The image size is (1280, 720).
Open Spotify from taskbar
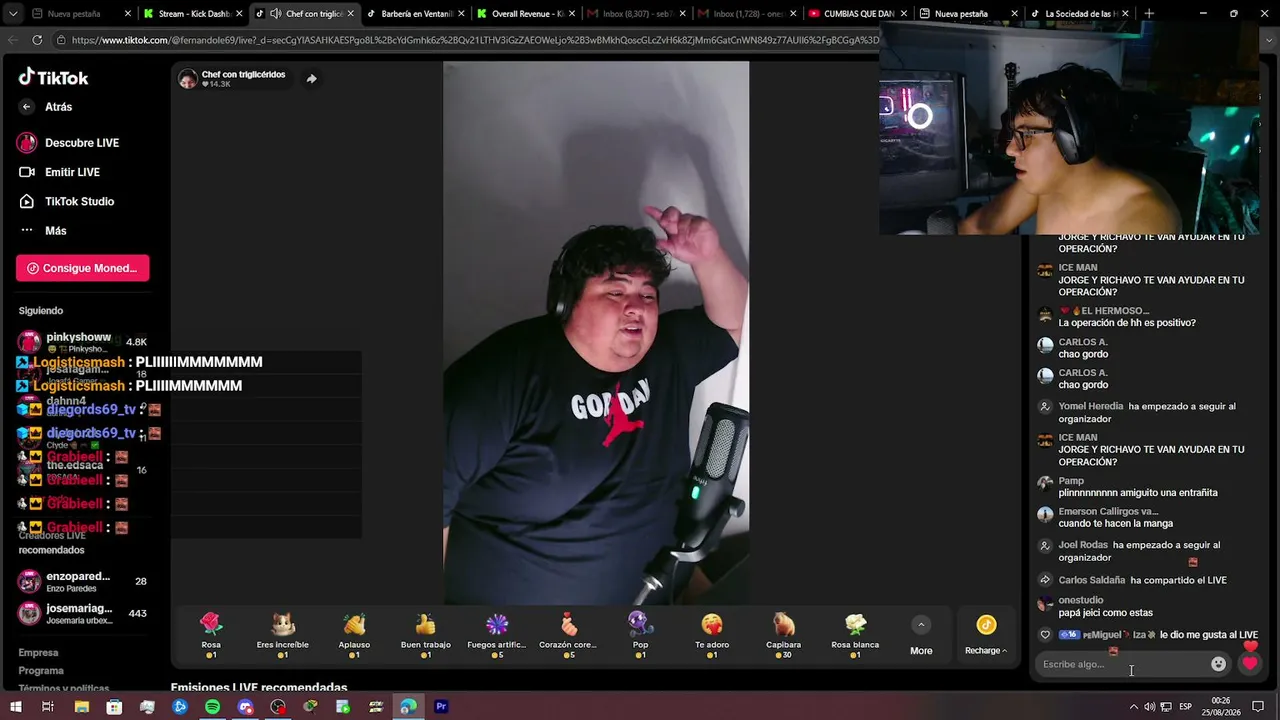tap(212, 707)
